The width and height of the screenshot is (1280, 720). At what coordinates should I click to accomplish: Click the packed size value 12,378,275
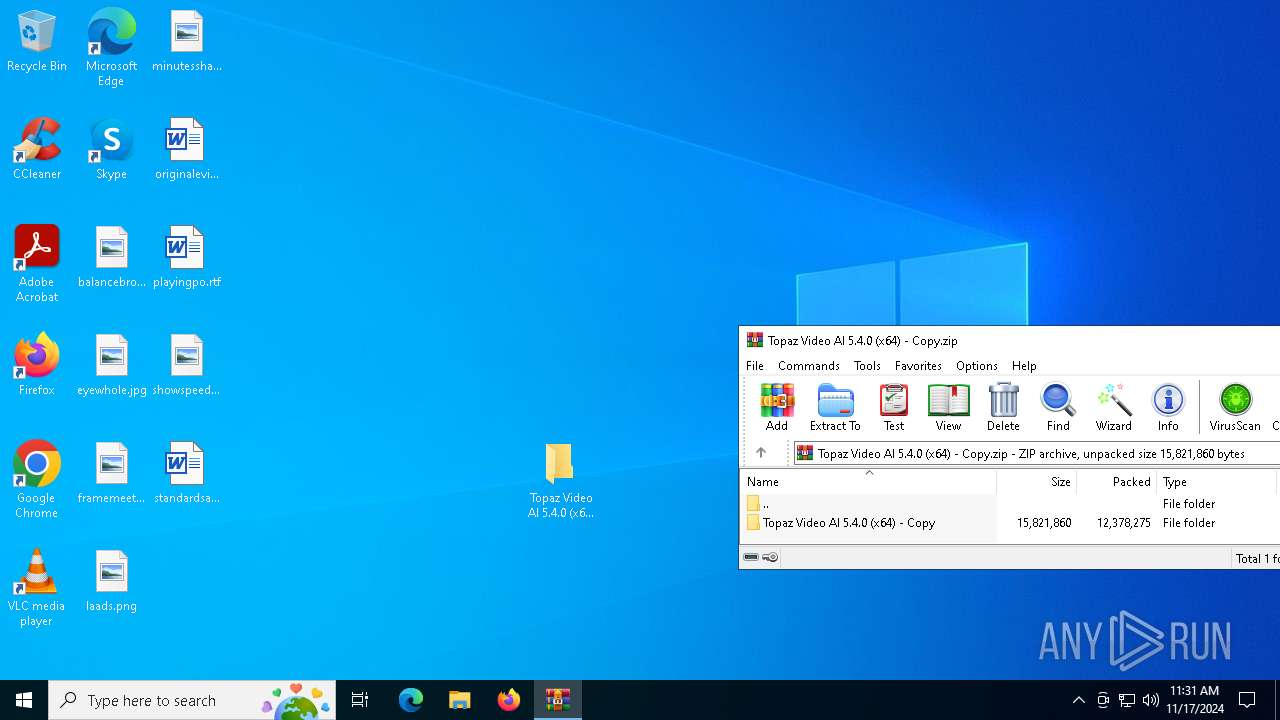pos(1124,523)
